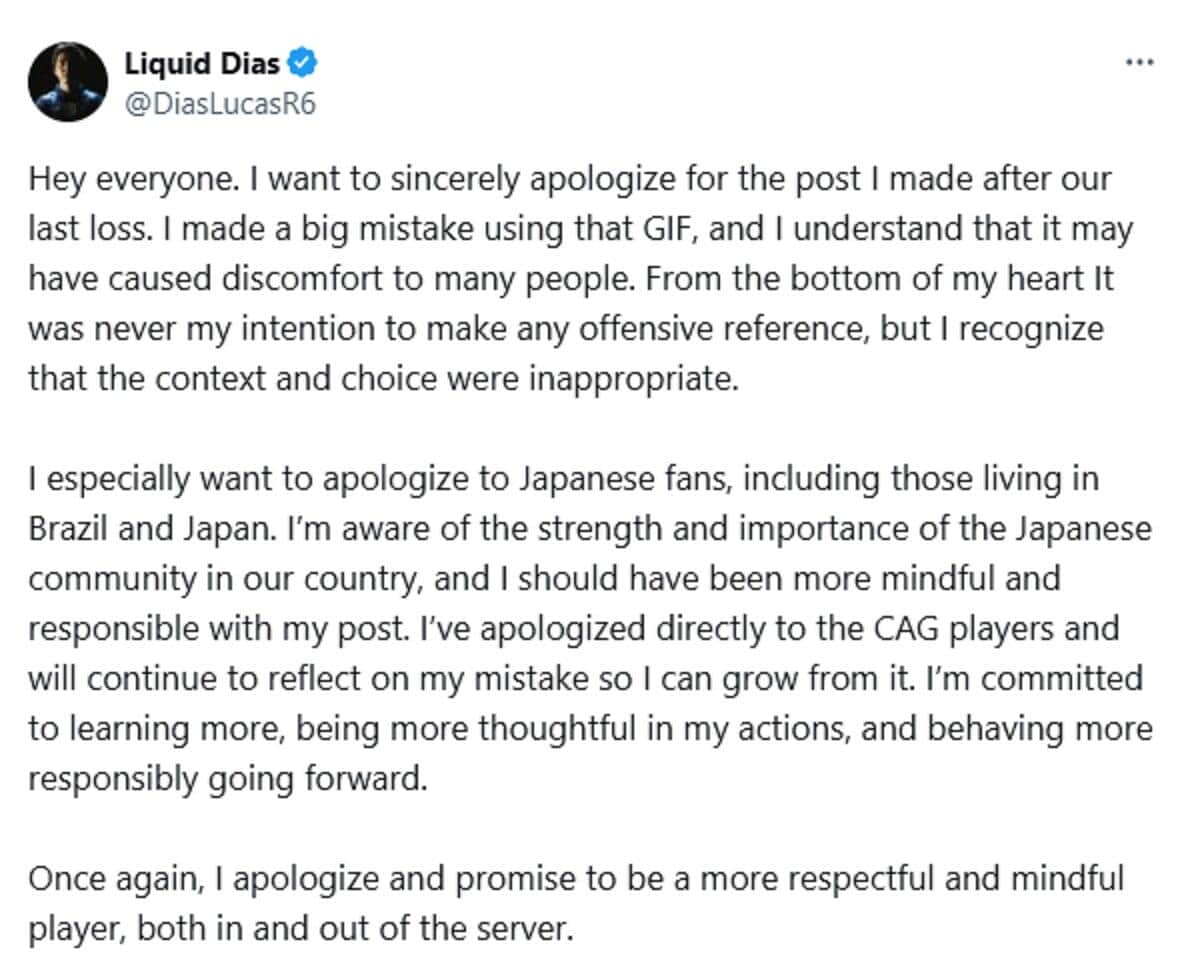1186x960 pixels.
Task: Click "both in and out of the server" text
Action: click(353, 929)
